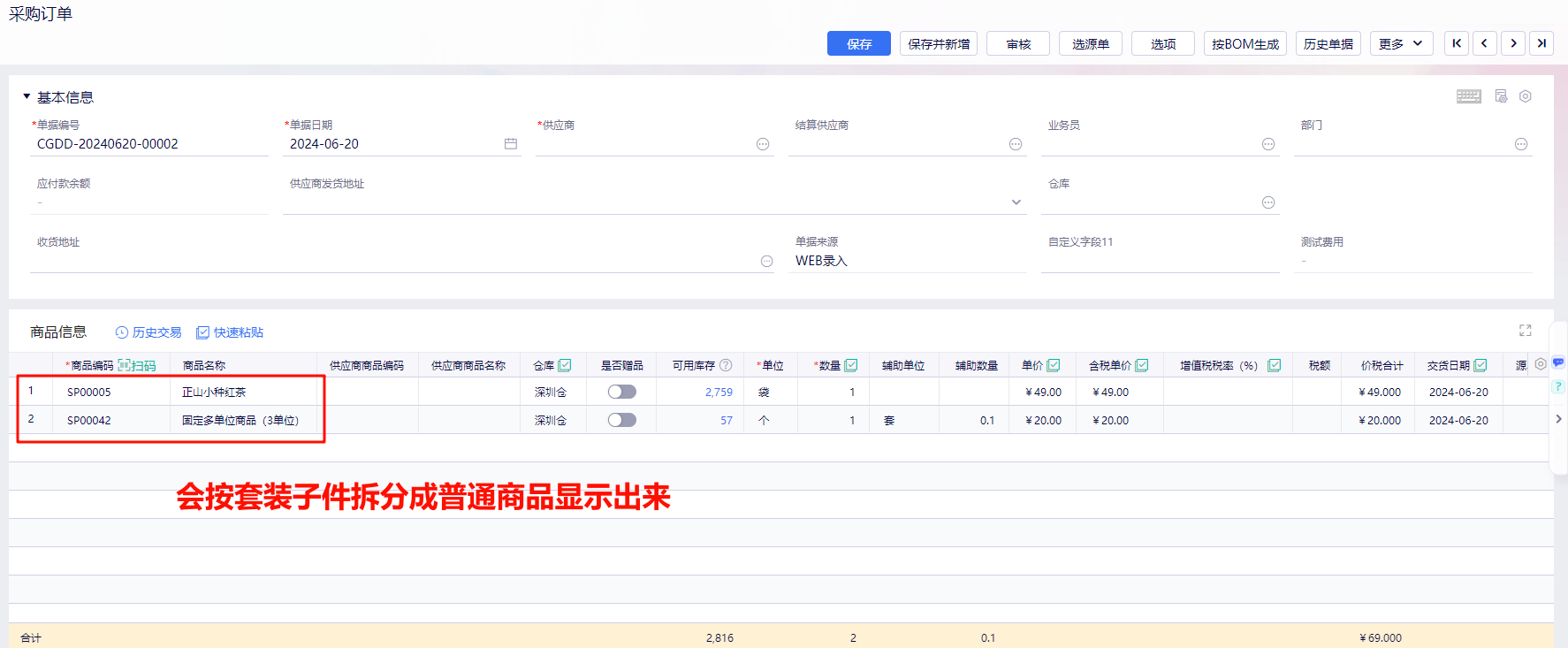
Task: Click the 选源单 button
Action: point(1091,43)
